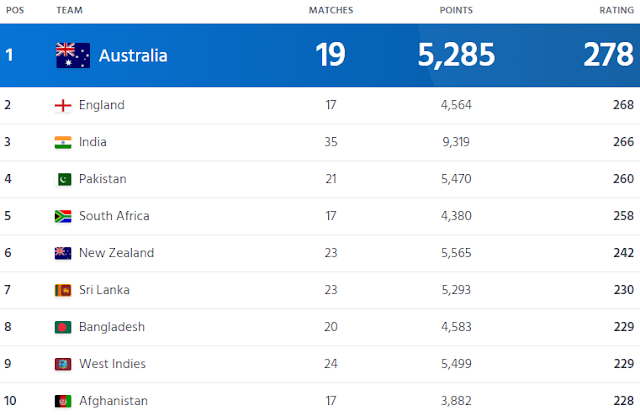
Task: Click the West Indies flag icon
Action: point(63,364)
